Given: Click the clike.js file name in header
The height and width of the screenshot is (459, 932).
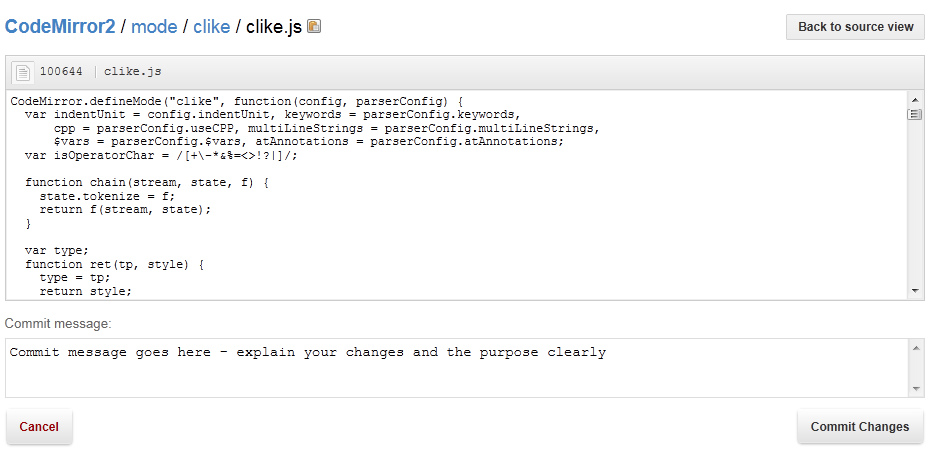Looking at the screenshot, I should point(133,72).
